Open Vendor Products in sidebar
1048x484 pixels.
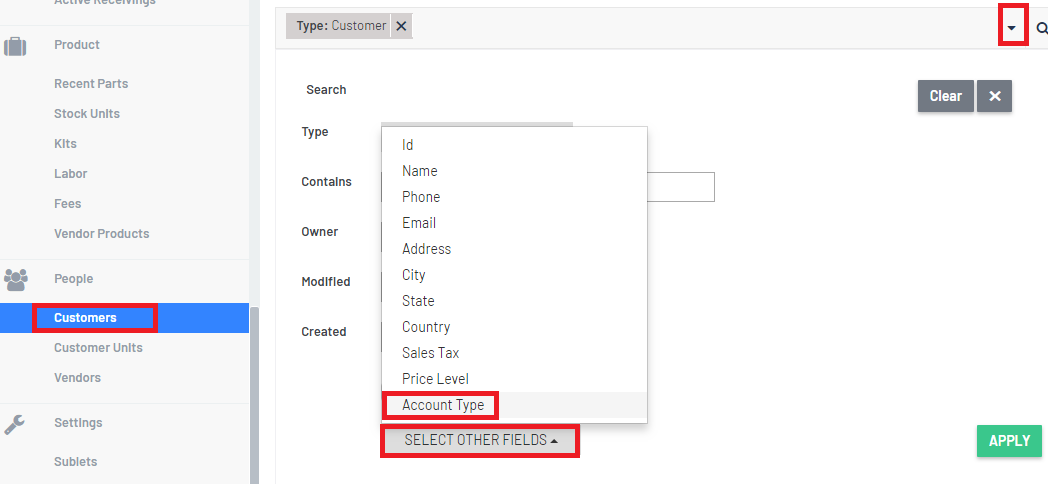point(102,234)
